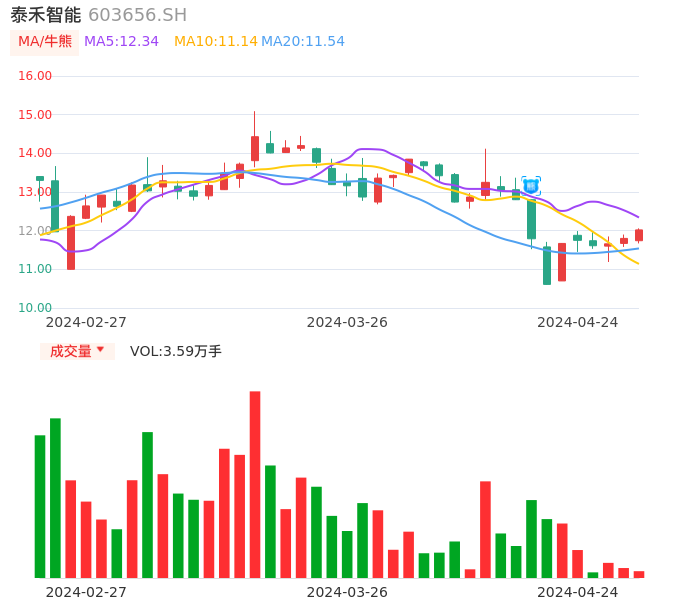Click the stock name 泰禾智能

tap(45, 15)
